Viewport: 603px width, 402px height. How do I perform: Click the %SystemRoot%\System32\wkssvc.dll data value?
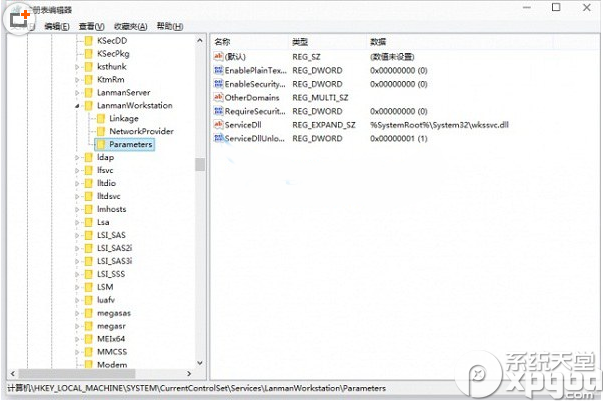tap(439, 125)
